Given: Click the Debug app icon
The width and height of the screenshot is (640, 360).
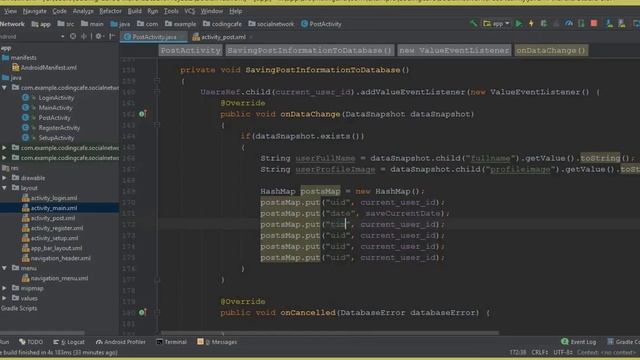Looking at the screenshot, I should click(544, 24).
